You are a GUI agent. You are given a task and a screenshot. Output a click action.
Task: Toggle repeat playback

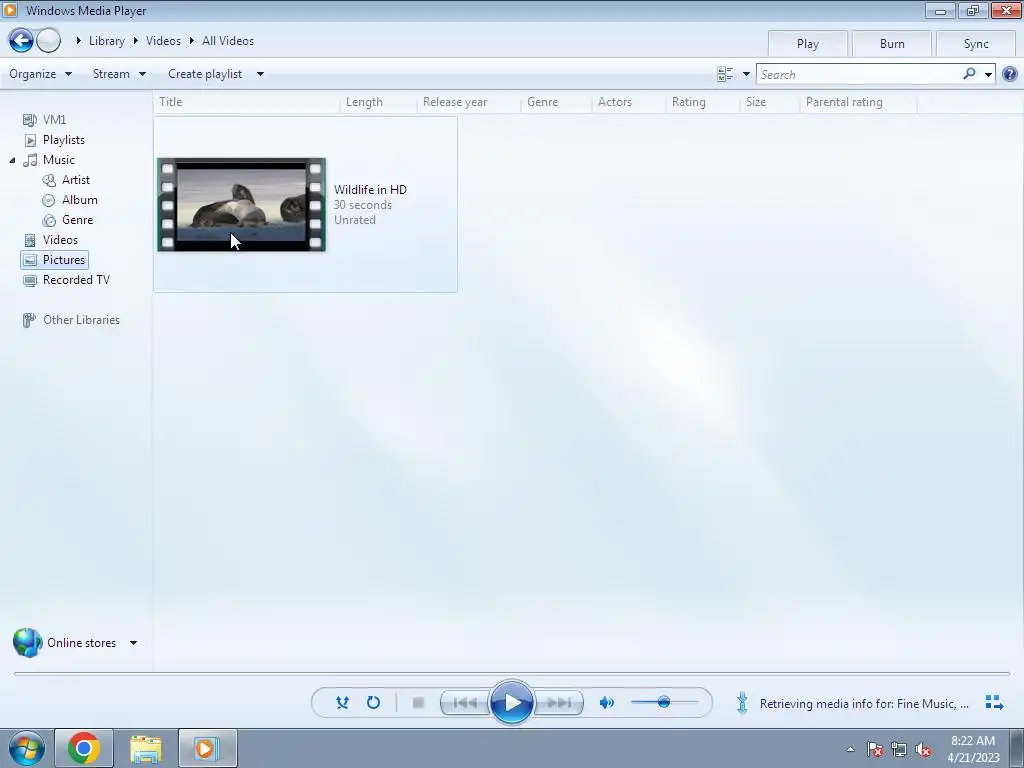click(x=374, y=703)
